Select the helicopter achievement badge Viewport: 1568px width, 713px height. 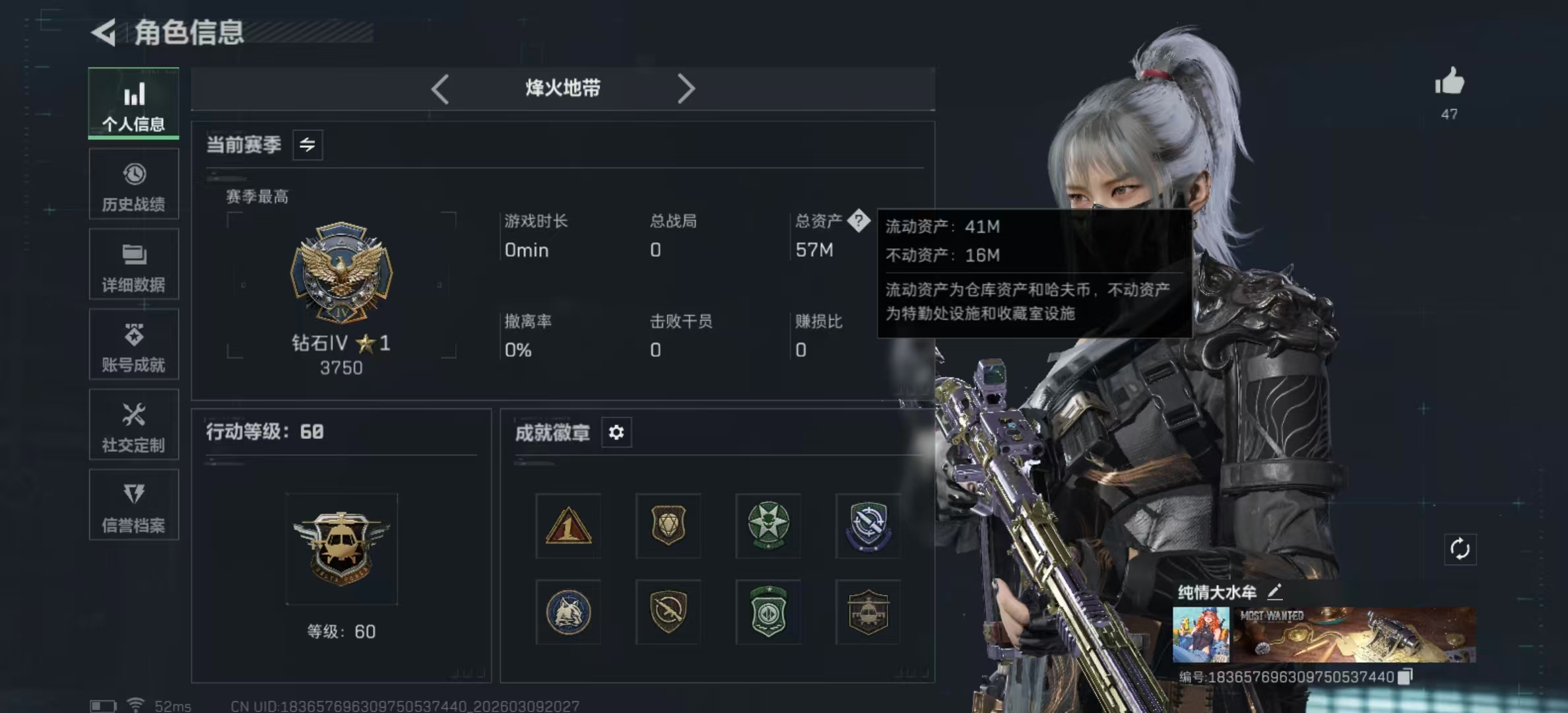868,612
